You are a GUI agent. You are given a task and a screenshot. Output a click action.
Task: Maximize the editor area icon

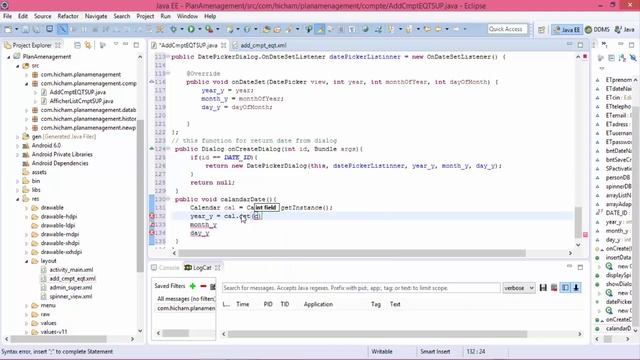click(580, 45)
